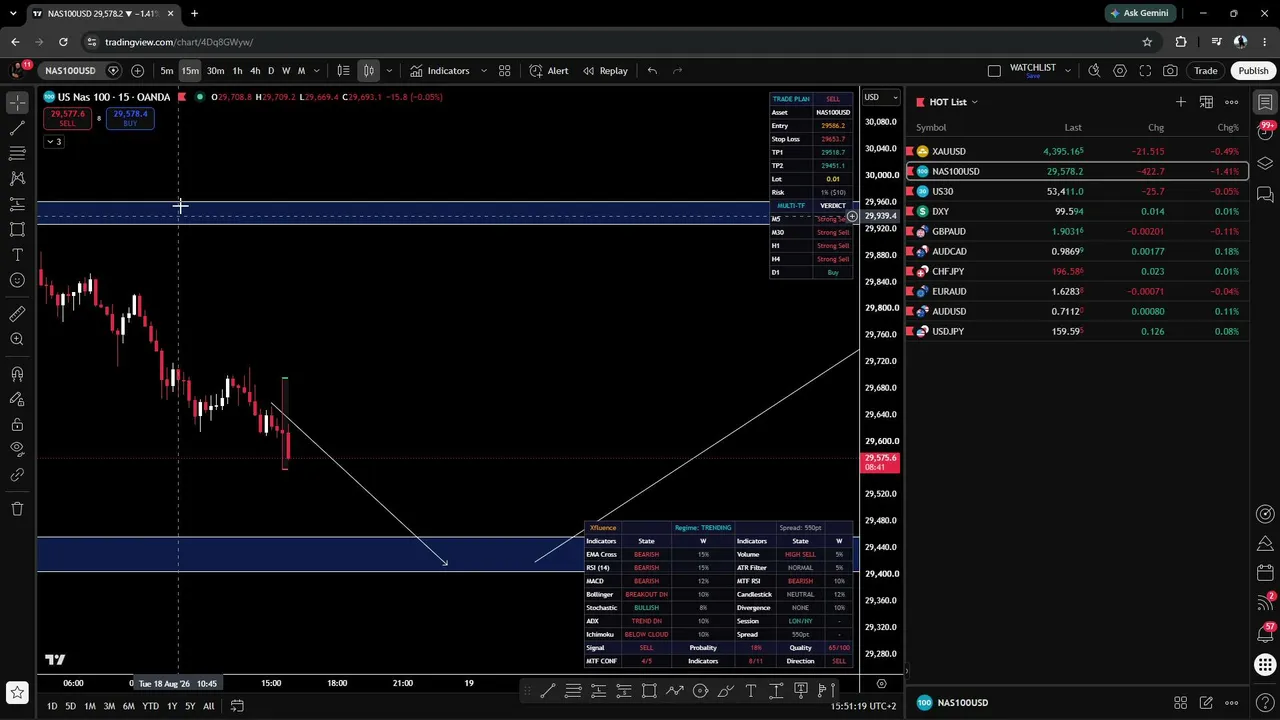Select brush tool in floating drawing toolbar
Screen dimensions: 1280x720
pyautogui.click(x=726, y=690)
